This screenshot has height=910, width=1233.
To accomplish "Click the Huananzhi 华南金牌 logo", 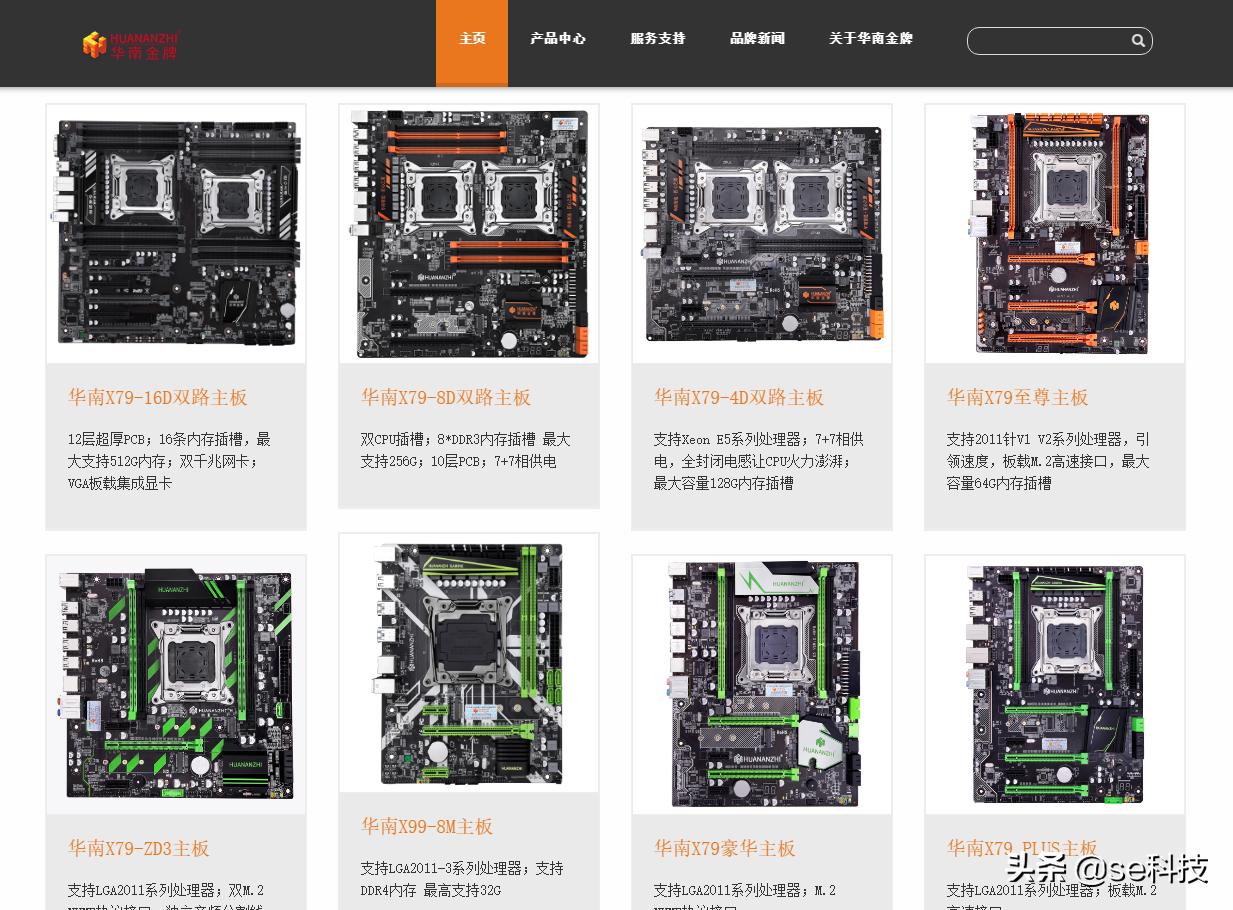I will [x=131, y=44].
